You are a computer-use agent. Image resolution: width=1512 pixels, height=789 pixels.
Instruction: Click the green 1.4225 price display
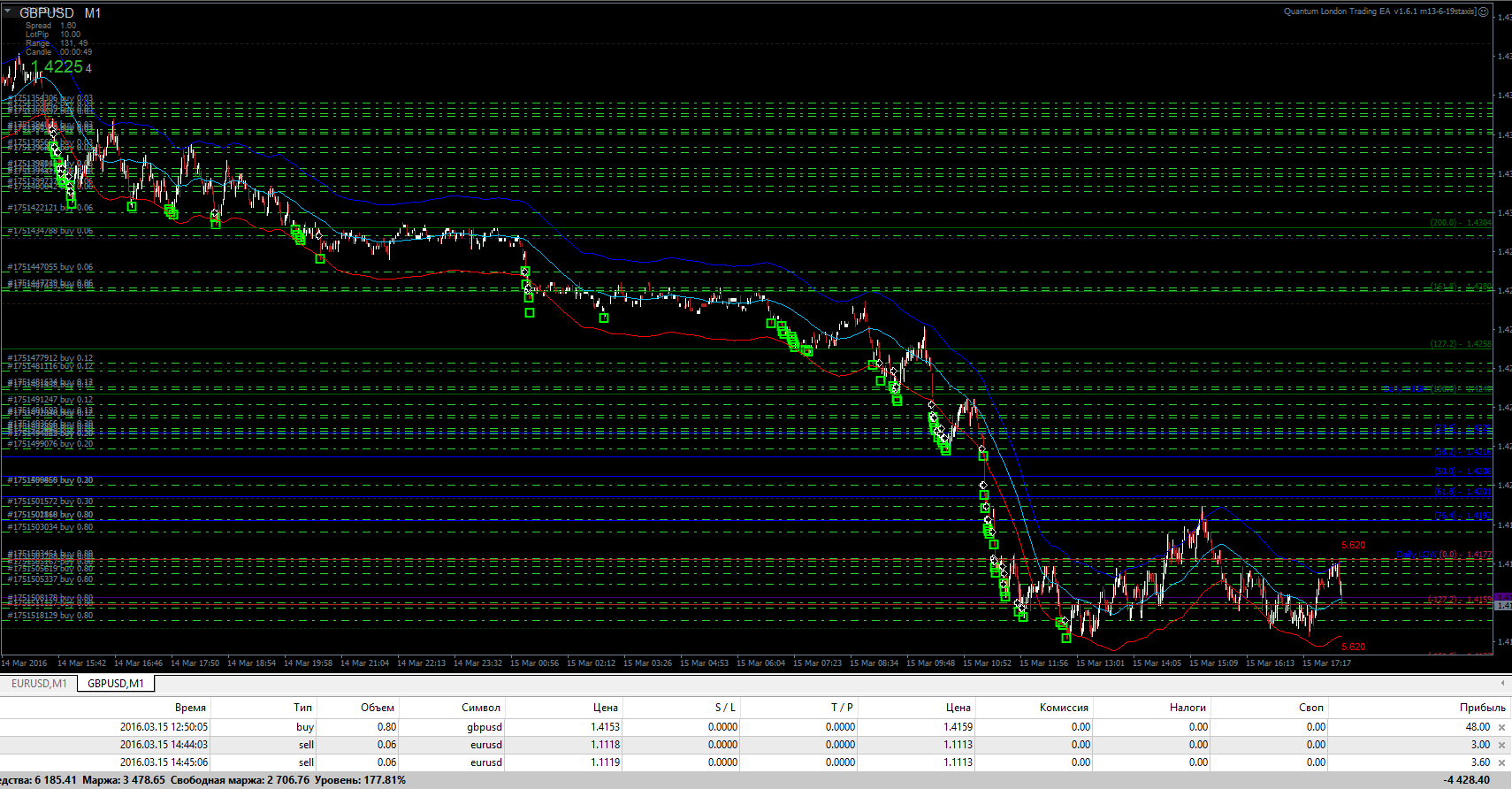pos(57,66)
